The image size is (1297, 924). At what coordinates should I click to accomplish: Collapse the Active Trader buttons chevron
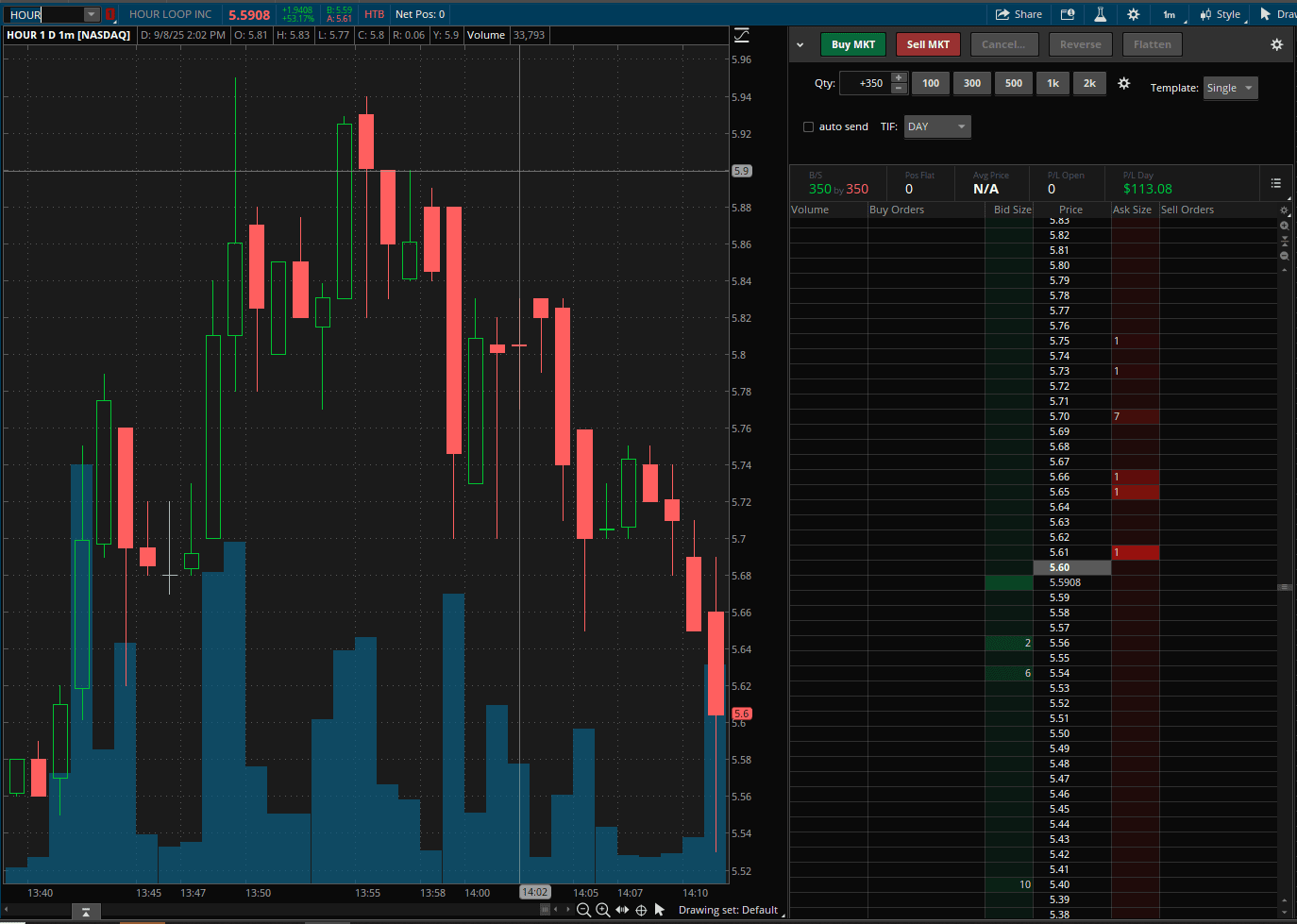click(800, 44)
